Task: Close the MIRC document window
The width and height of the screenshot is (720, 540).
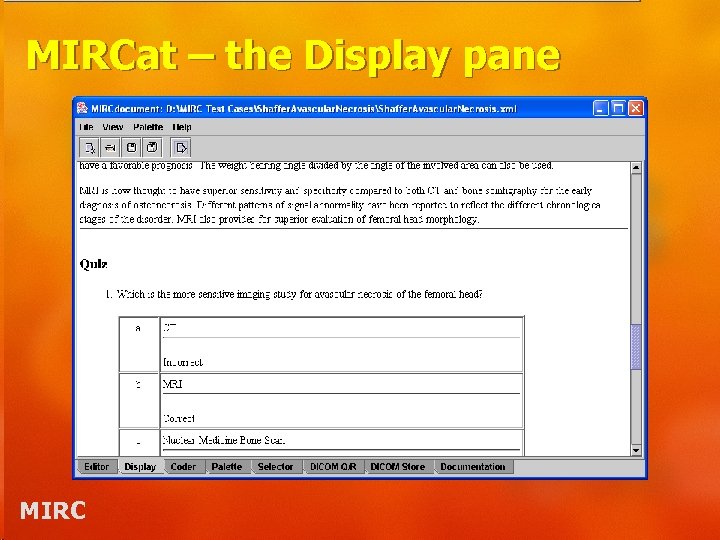Action: click(636, 108)
